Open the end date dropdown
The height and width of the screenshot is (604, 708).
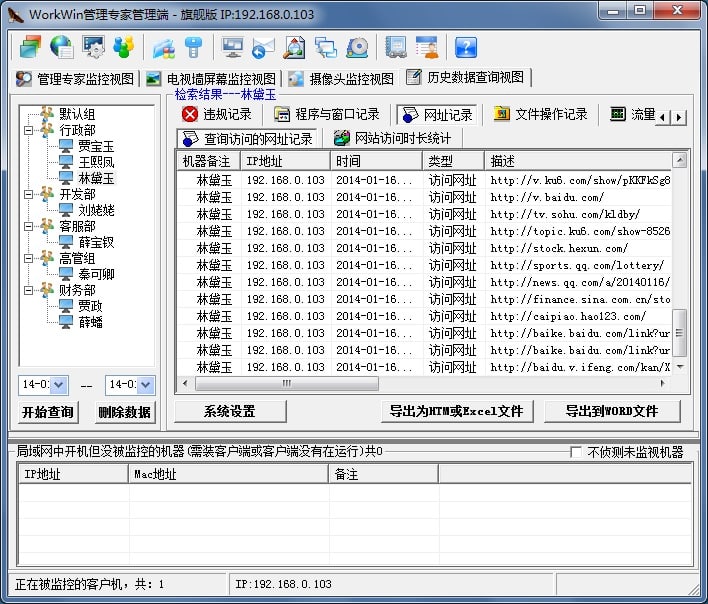145,385
